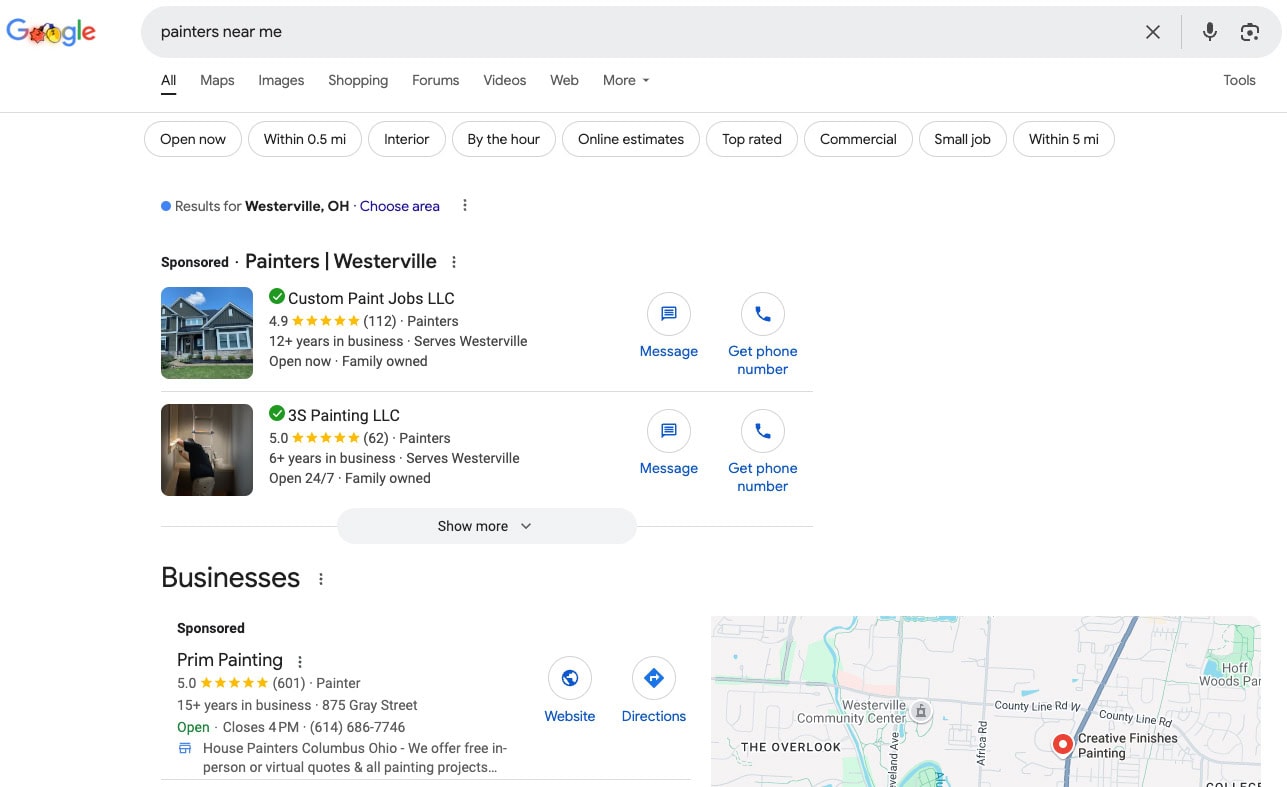The height and width of the screenshot is (787, 1287).
Task: Toggle the Top rated filter
Action: 751,139
